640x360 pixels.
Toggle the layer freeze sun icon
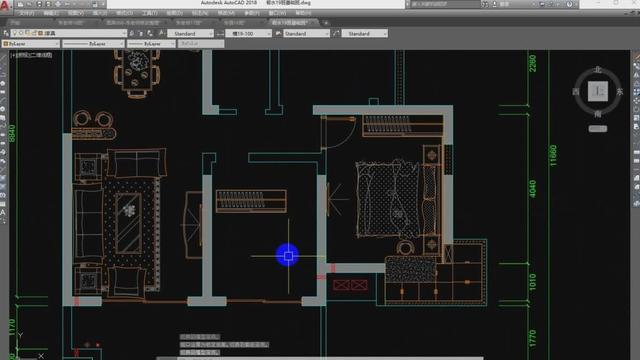pos(22,33)
